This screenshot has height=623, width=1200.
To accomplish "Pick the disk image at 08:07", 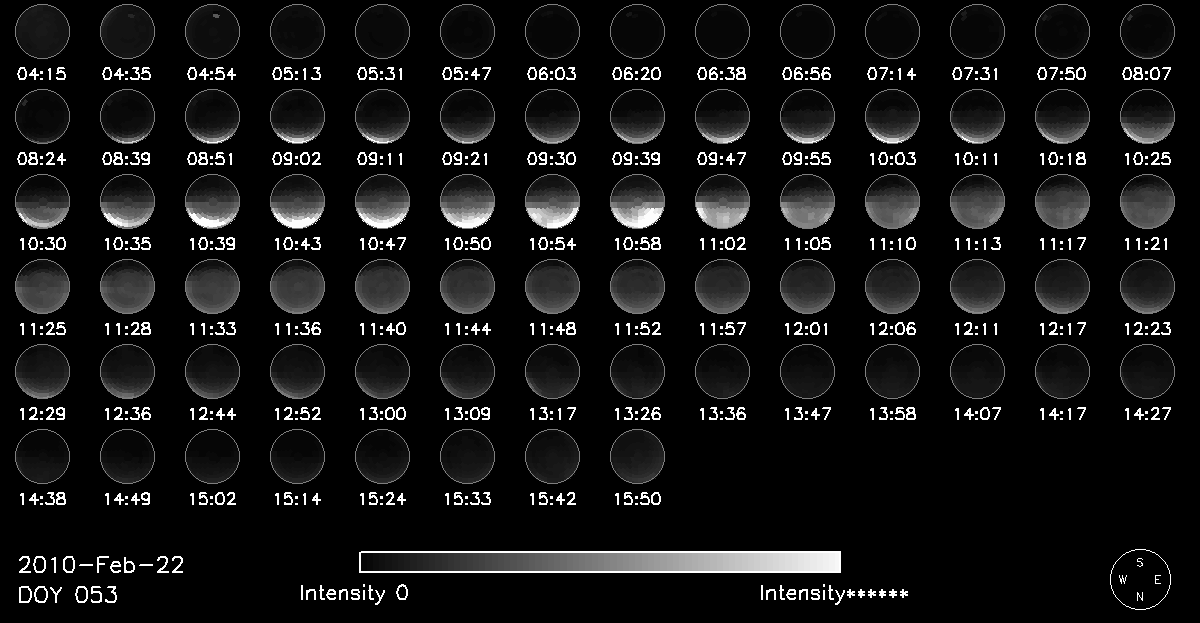I will pos(1147,31).
